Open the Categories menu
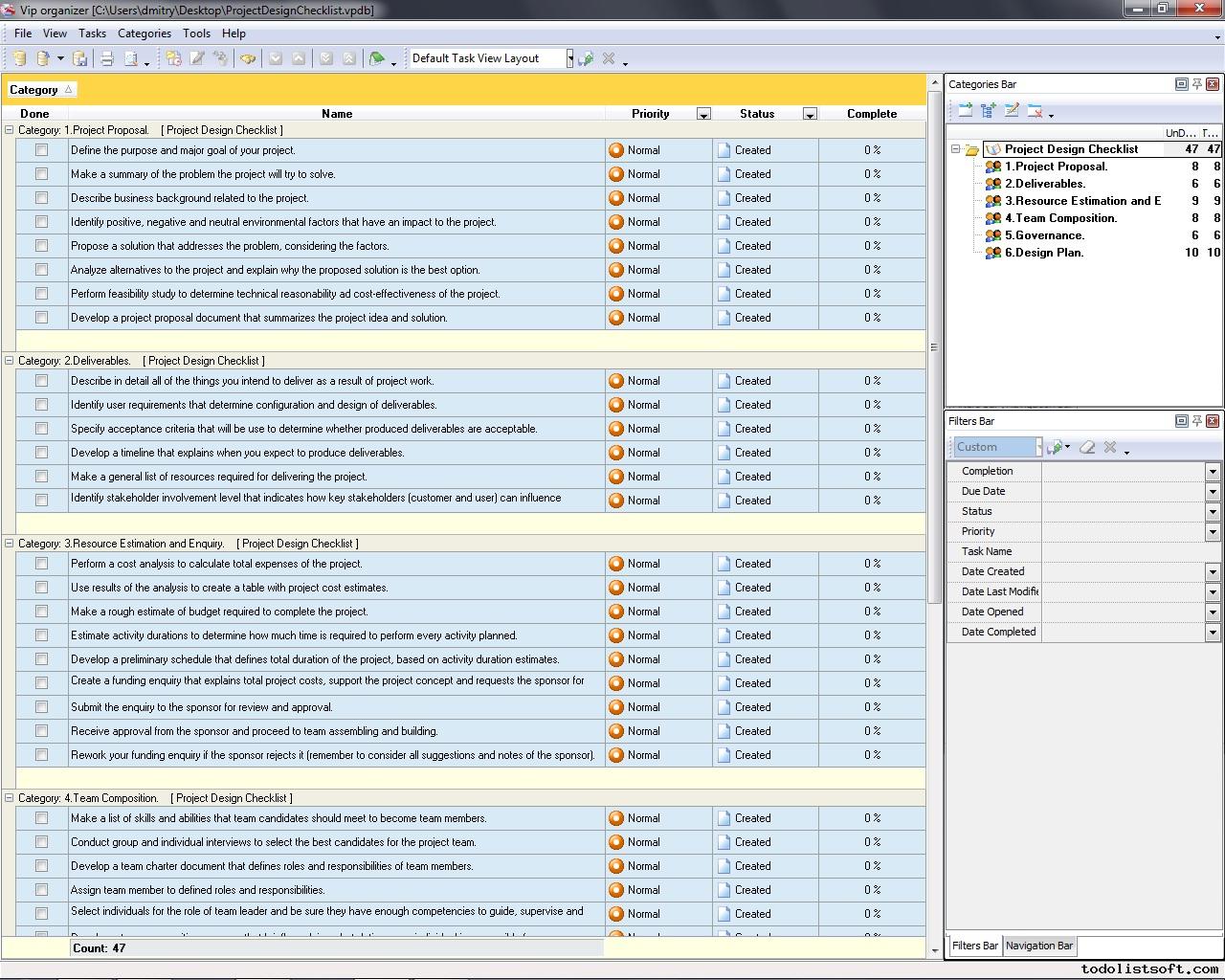The width and height of the screenshot is (1225, 980). click(144, 33)
